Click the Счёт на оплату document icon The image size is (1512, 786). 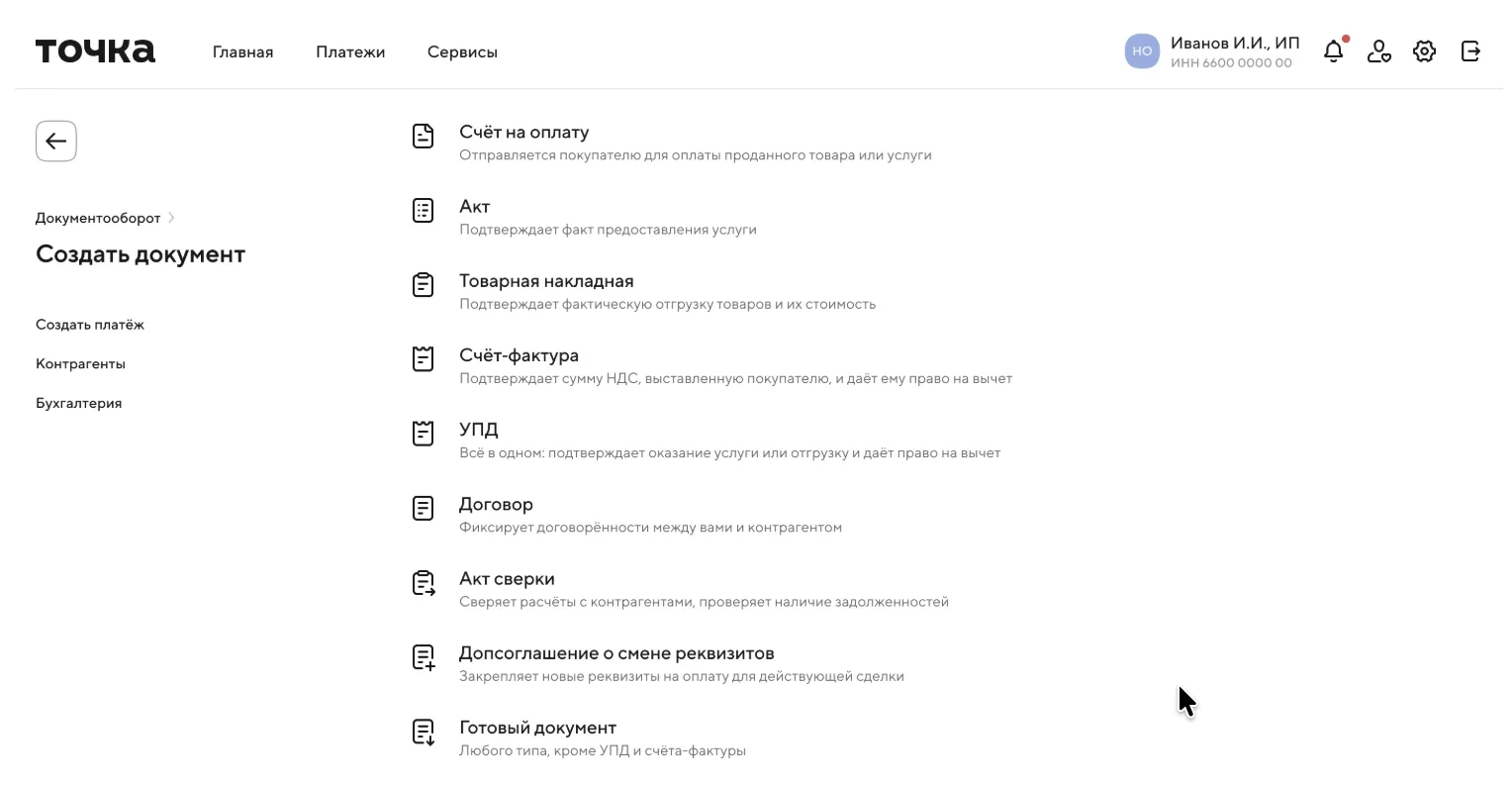[x=424, y=137]
